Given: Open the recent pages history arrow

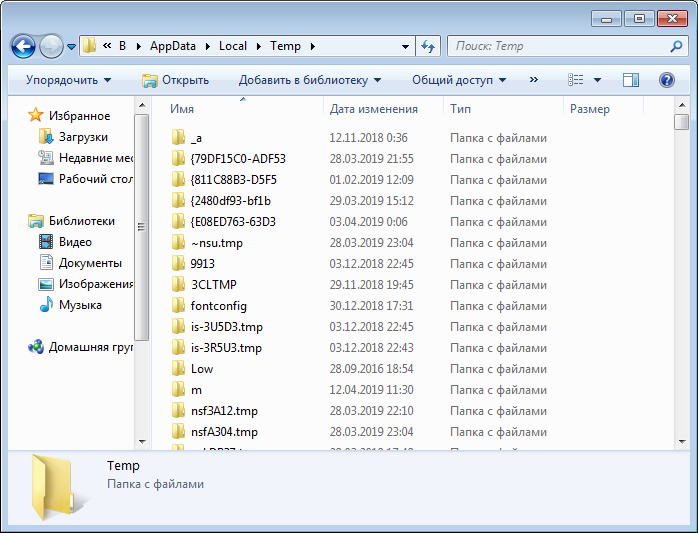Looking at the screenshot, I should (x=71, y=46).
